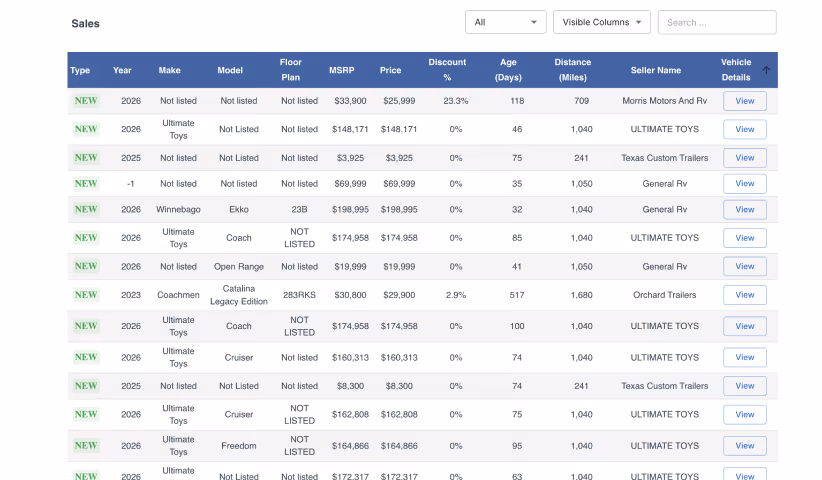
Task: Click the 23B floor plan cell
Action: (299, 209)
